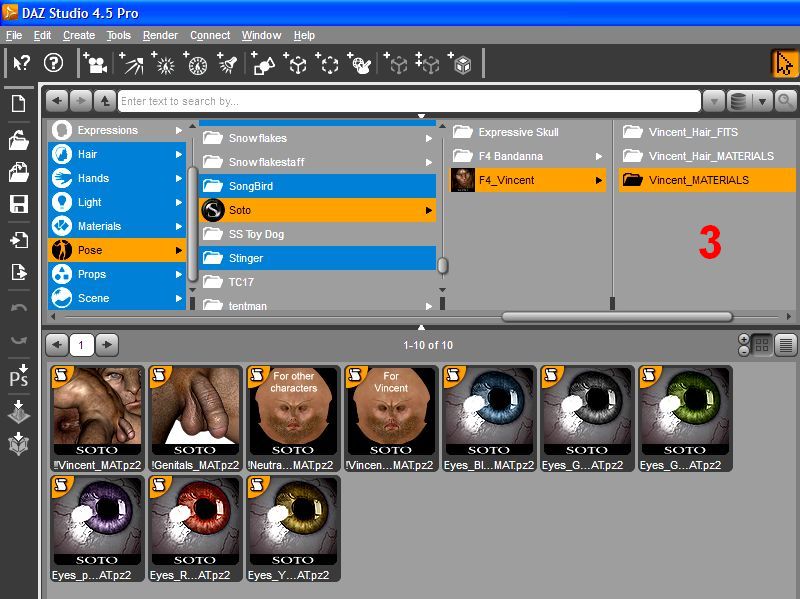Activate the What's This help pointer

pyautogui.click(x=21, y=63)
